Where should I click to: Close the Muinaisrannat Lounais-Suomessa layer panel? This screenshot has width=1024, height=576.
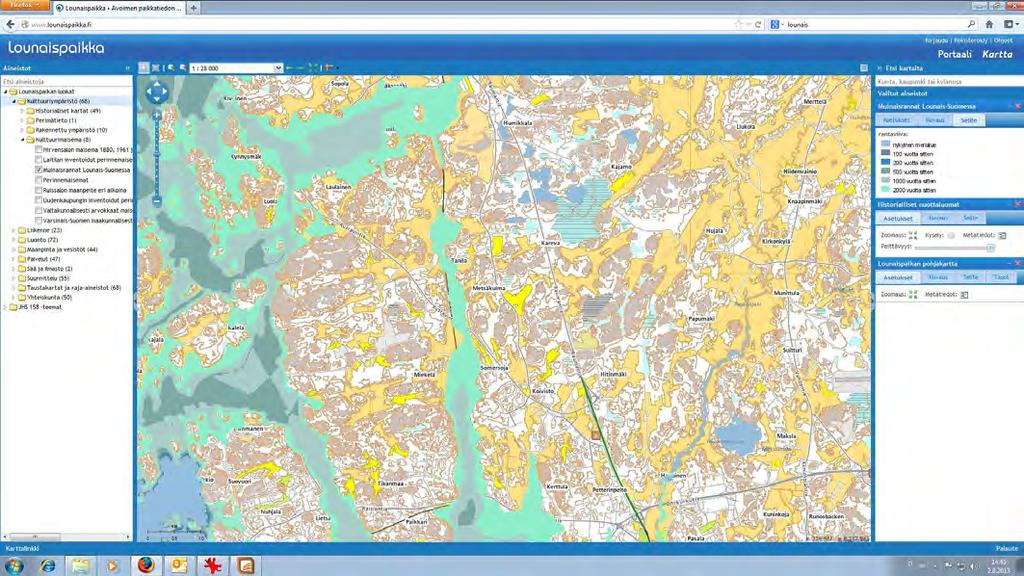click(x=1017, y=106)
